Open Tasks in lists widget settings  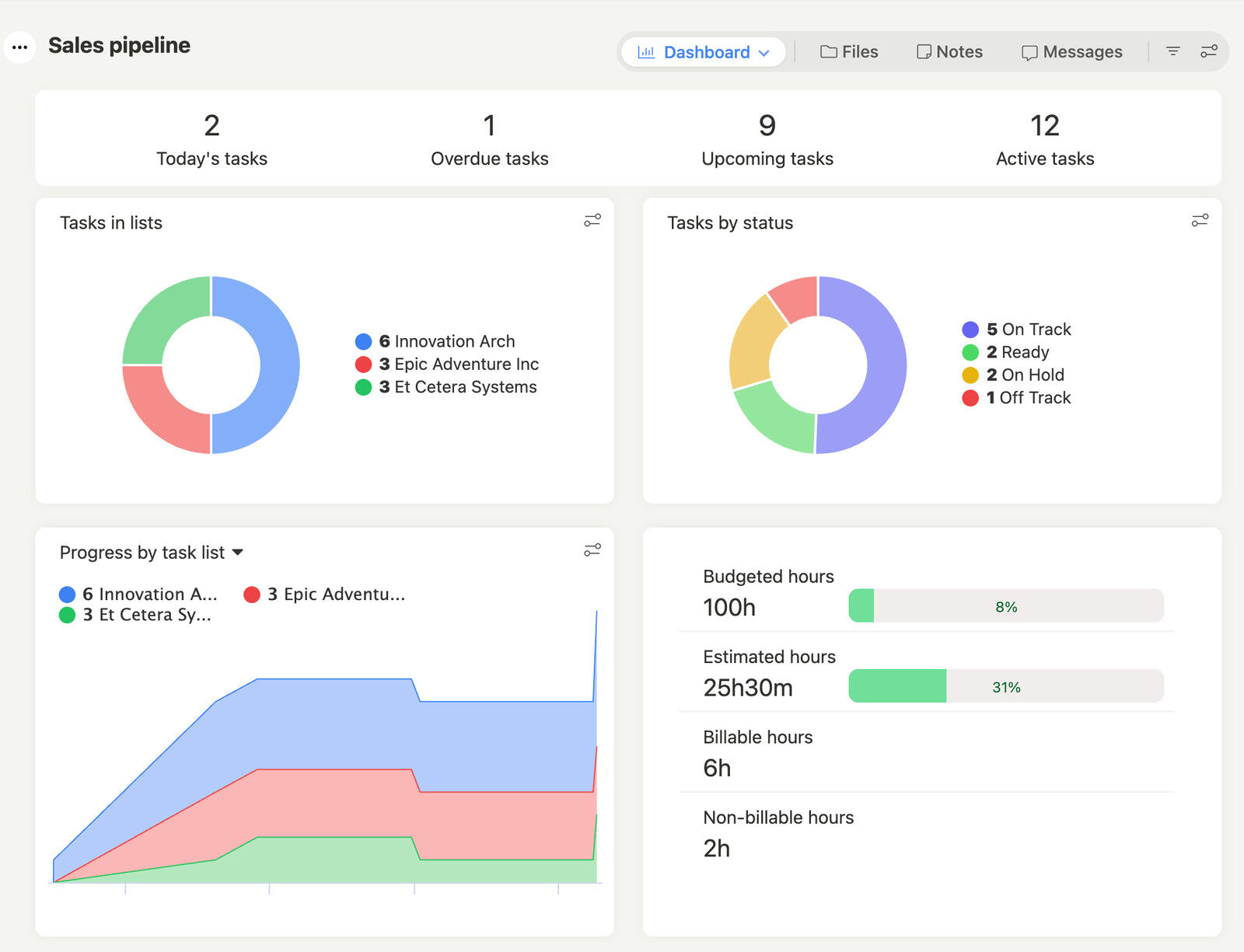click(592, 221)
